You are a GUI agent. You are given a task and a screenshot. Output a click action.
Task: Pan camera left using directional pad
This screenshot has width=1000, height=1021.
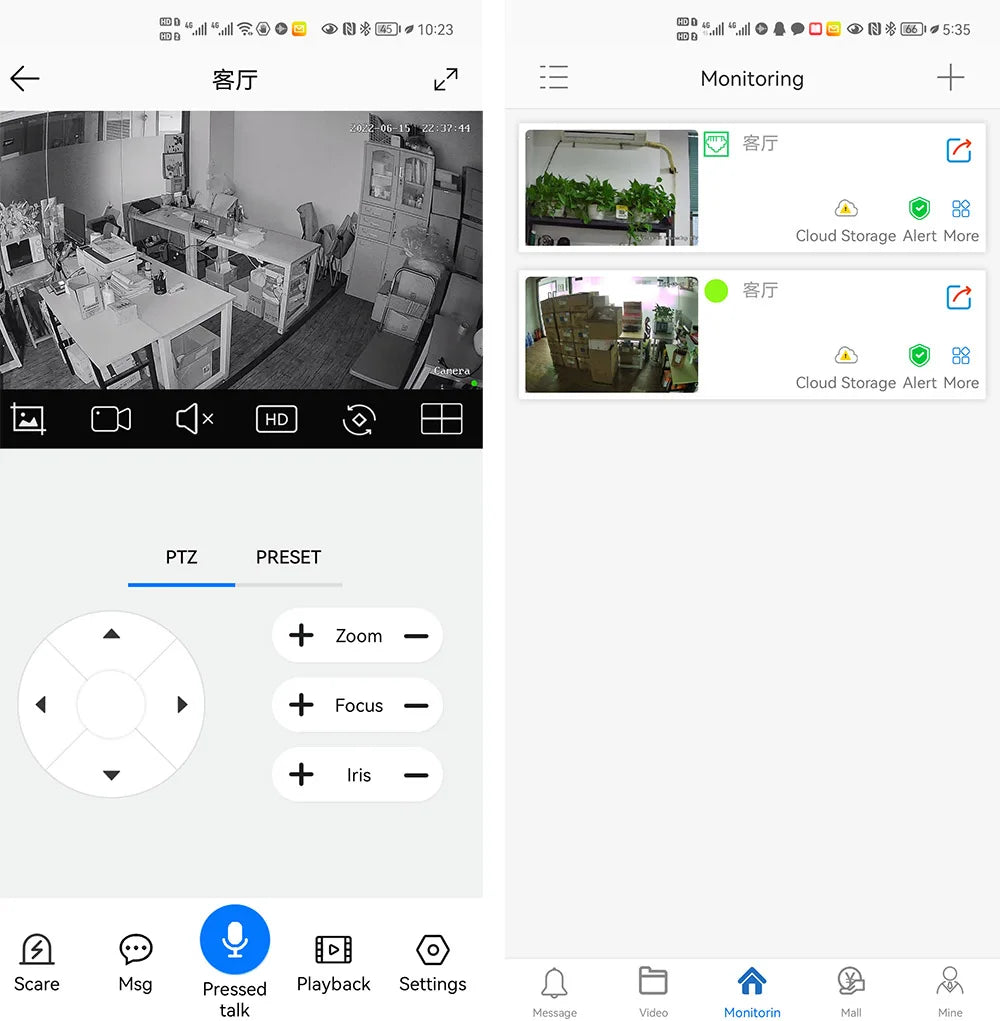[41, 704]
